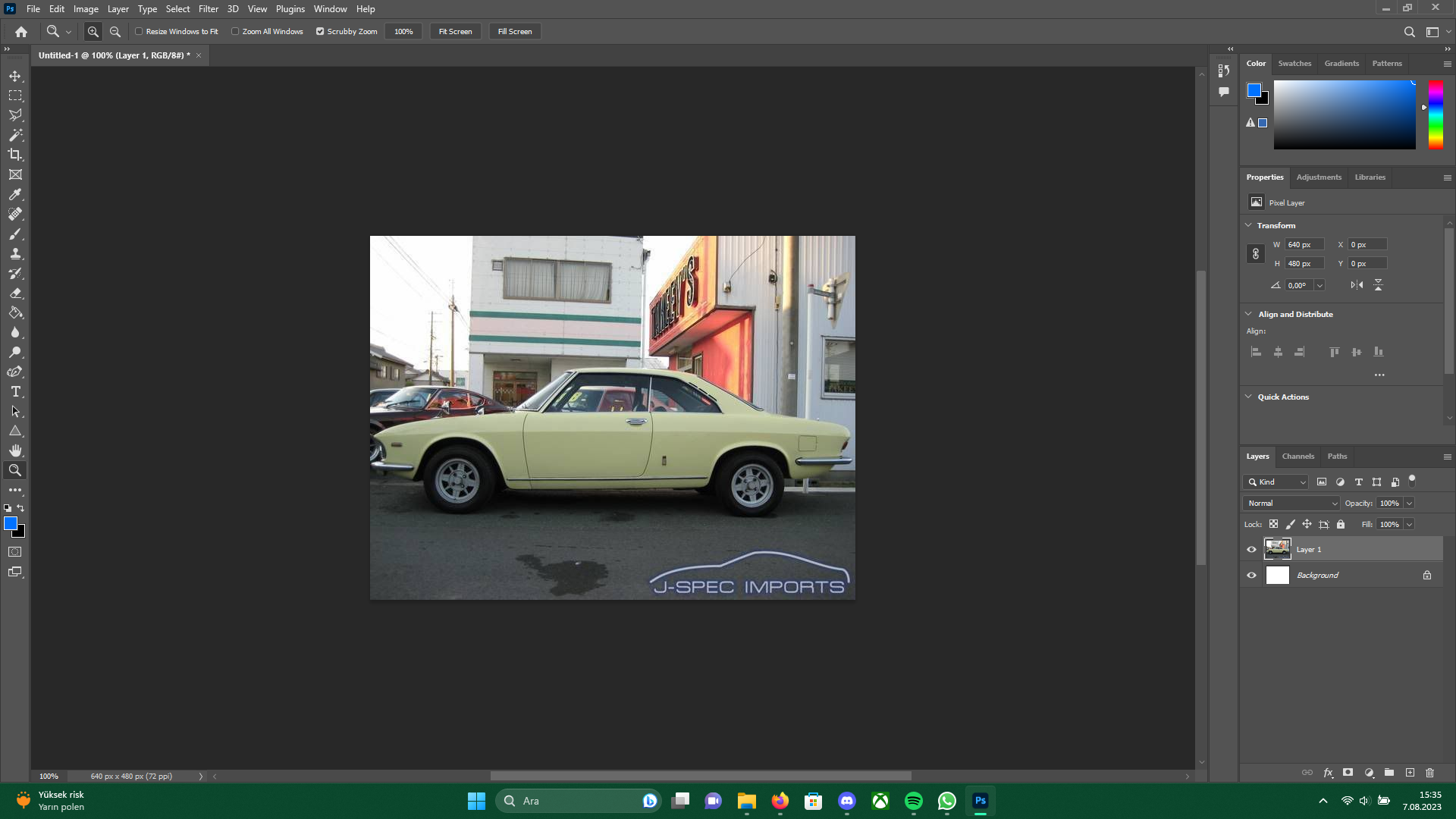Hide Layer 1 with eye icon
Screen dimensions: 1456x819
coord(1251,549)
